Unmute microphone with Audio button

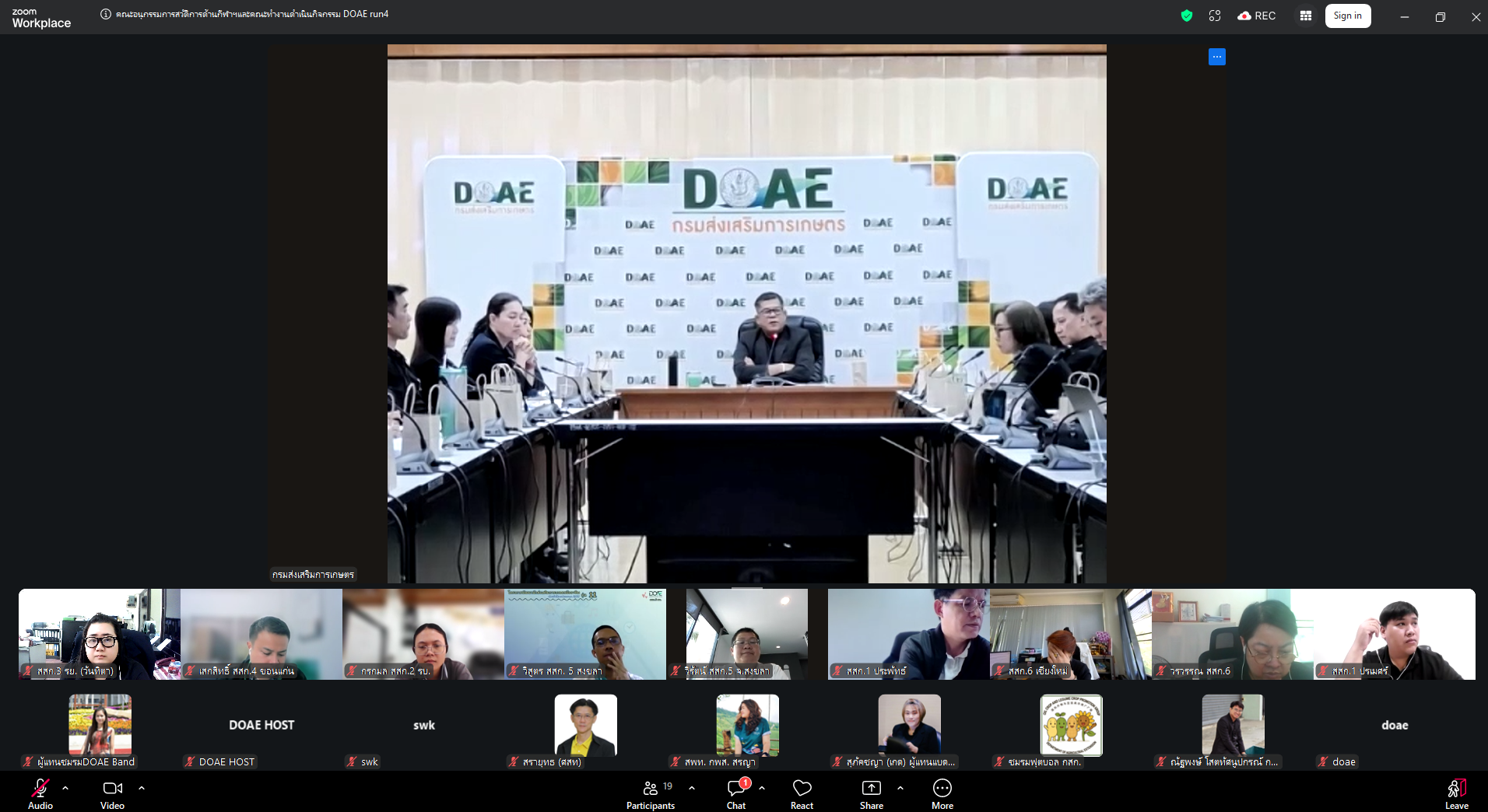[40, 793]
